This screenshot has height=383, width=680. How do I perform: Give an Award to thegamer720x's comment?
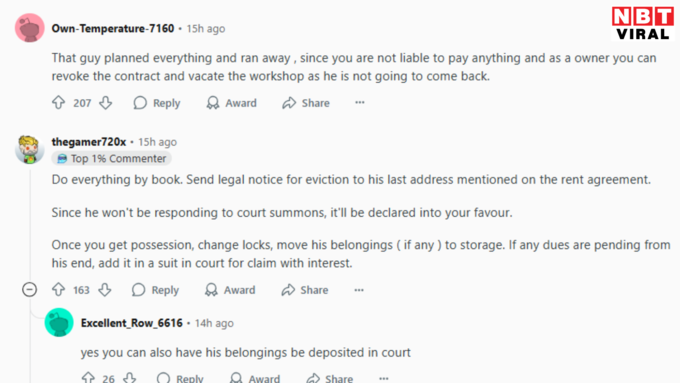click(x=230, y=290)
